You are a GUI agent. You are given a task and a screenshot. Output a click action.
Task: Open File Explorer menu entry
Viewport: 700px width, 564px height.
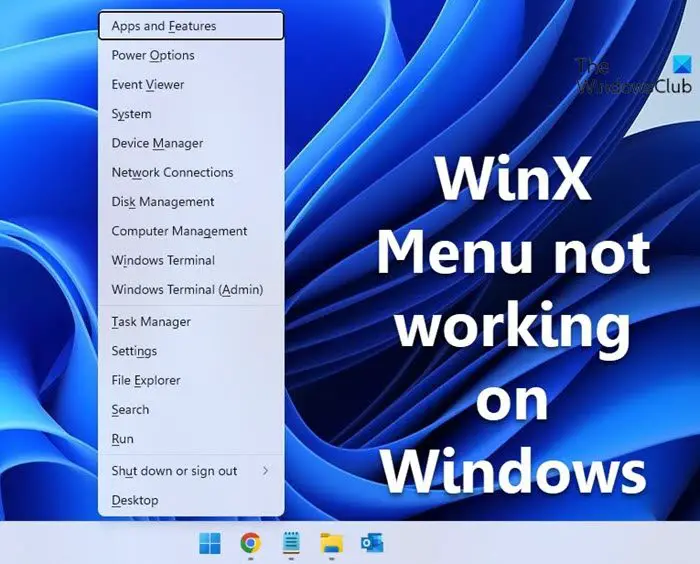point(191,380)
